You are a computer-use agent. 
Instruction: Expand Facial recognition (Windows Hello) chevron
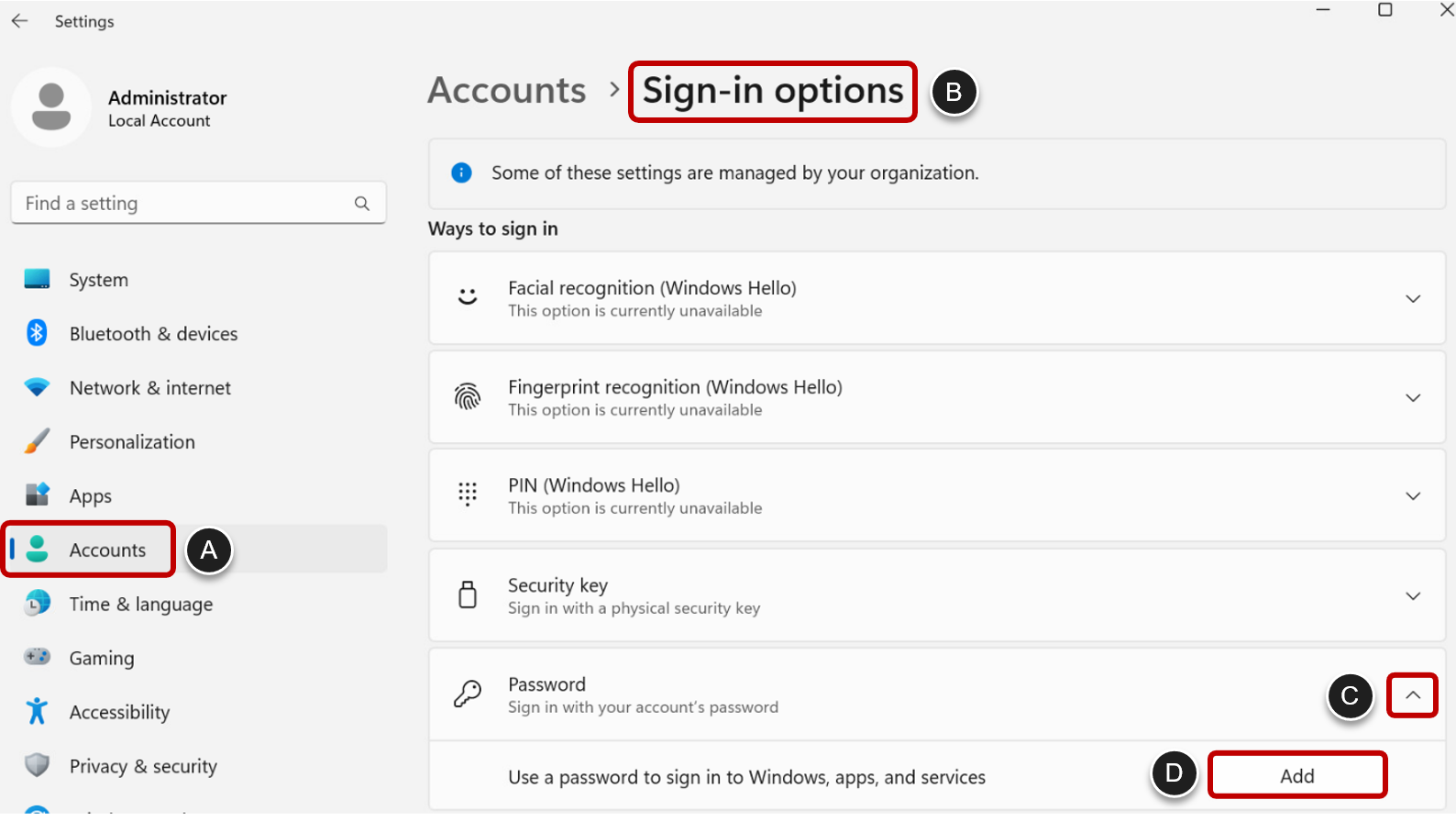coord(1413,299)
